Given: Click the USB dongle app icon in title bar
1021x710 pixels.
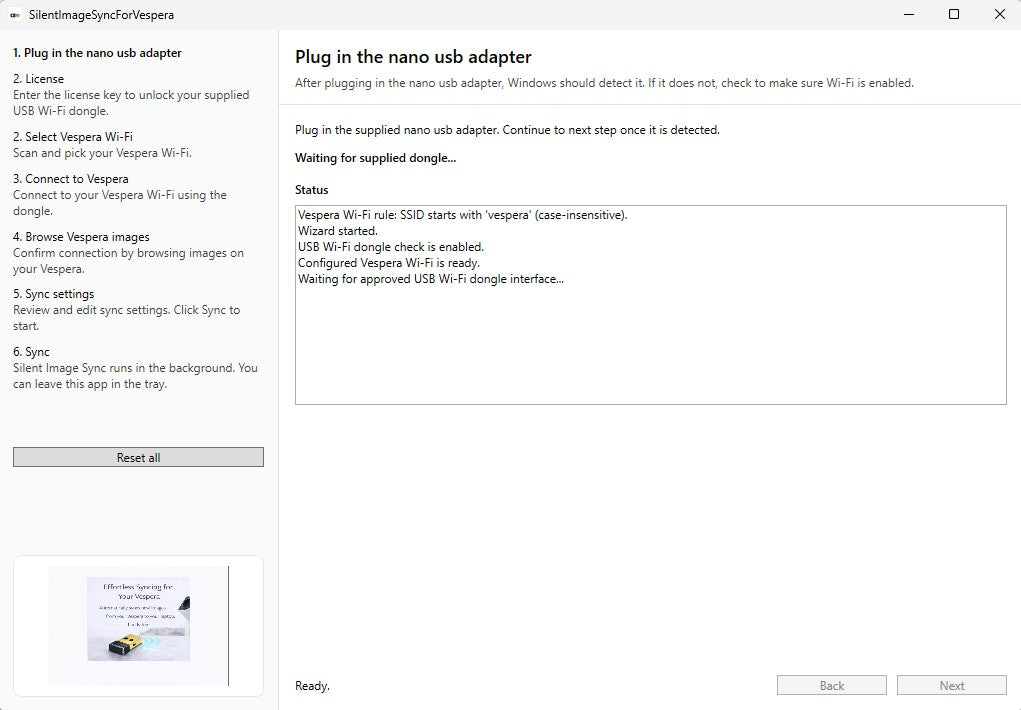Looking at the screenshot, I should tap(14, 14).
